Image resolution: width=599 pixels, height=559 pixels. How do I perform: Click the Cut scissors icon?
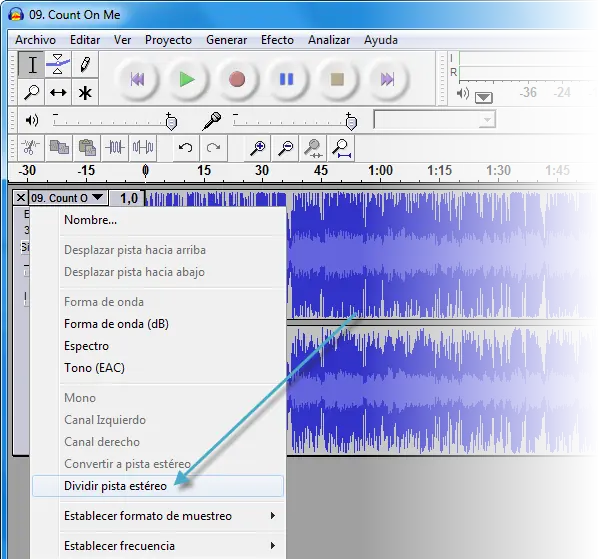[31, 147]
